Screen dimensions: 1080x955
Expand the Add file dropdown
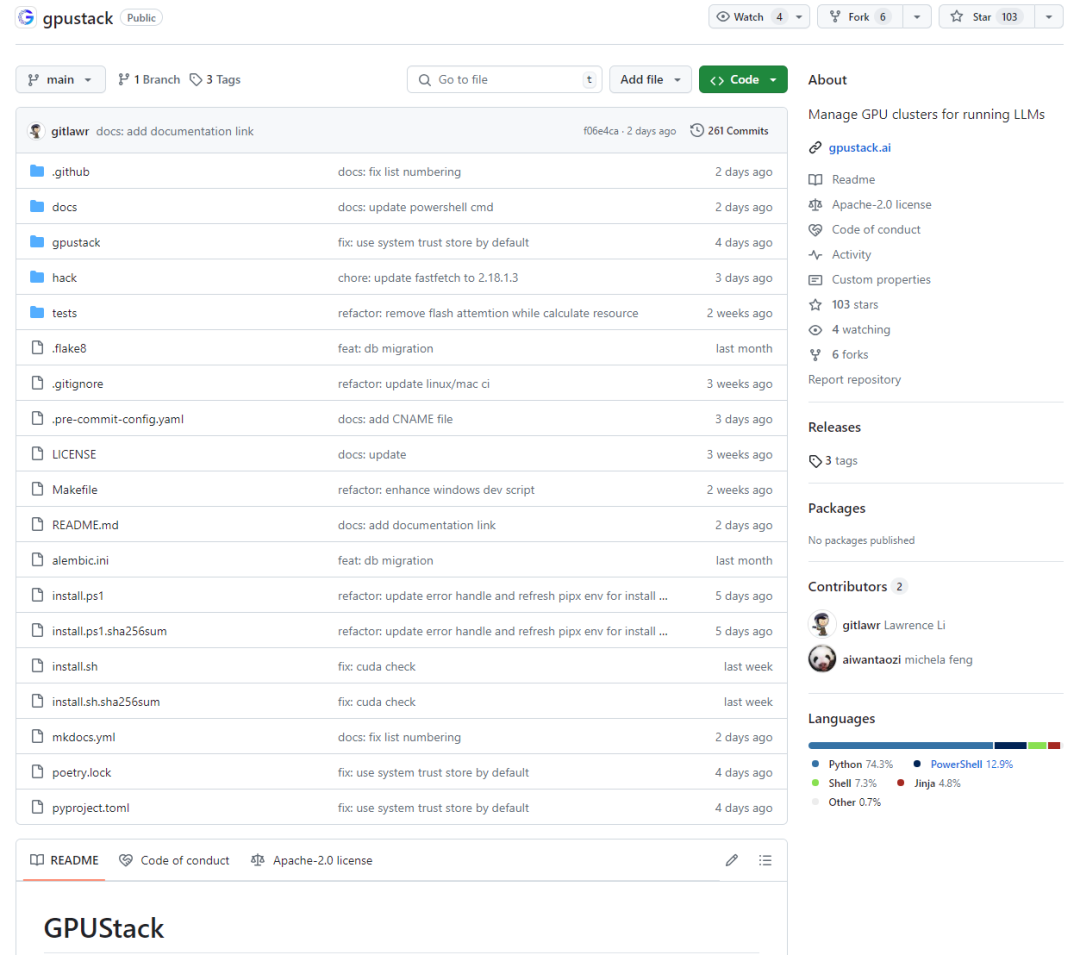tap(650, 79)
